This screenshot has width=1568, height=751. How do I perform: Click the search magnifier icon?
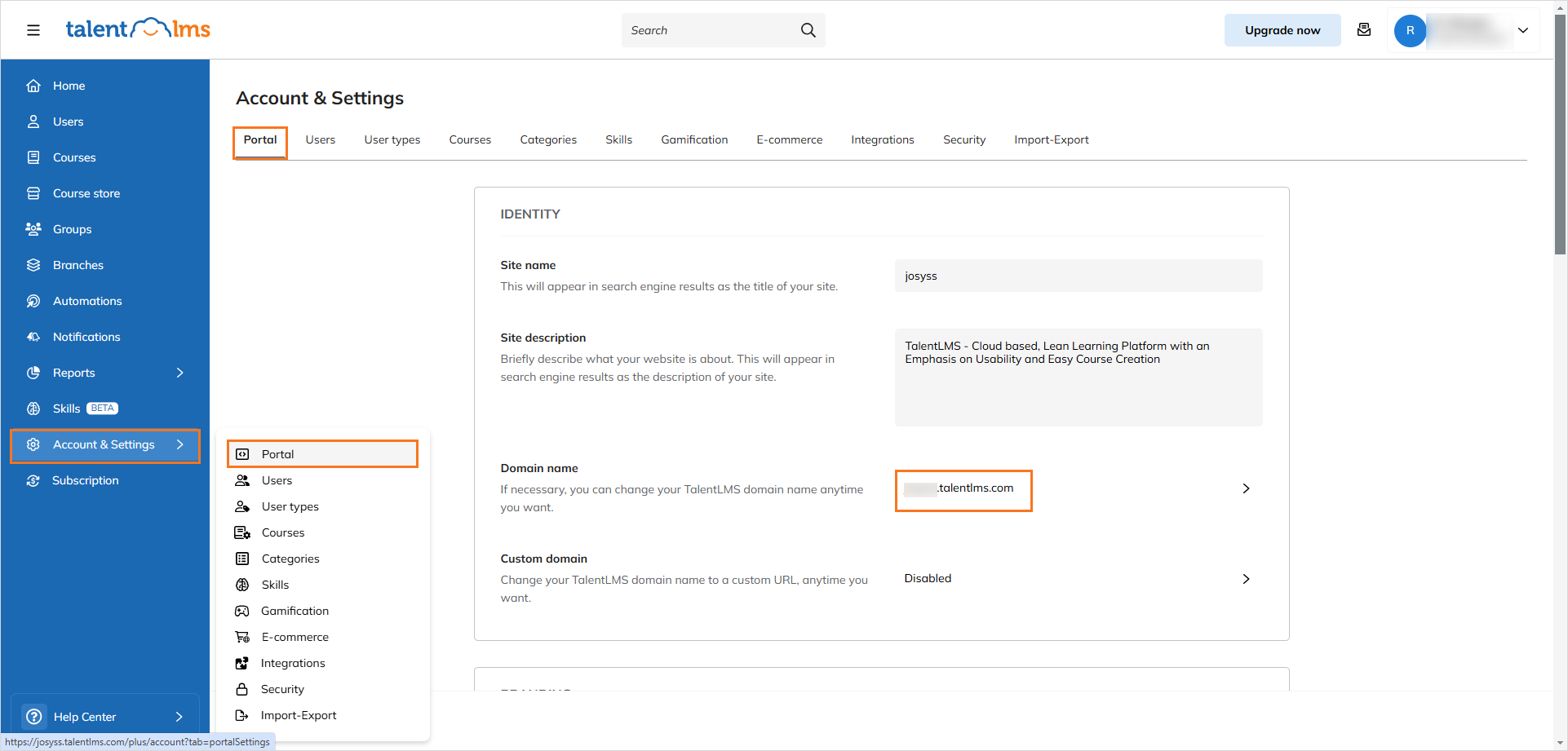pos(808,30)
